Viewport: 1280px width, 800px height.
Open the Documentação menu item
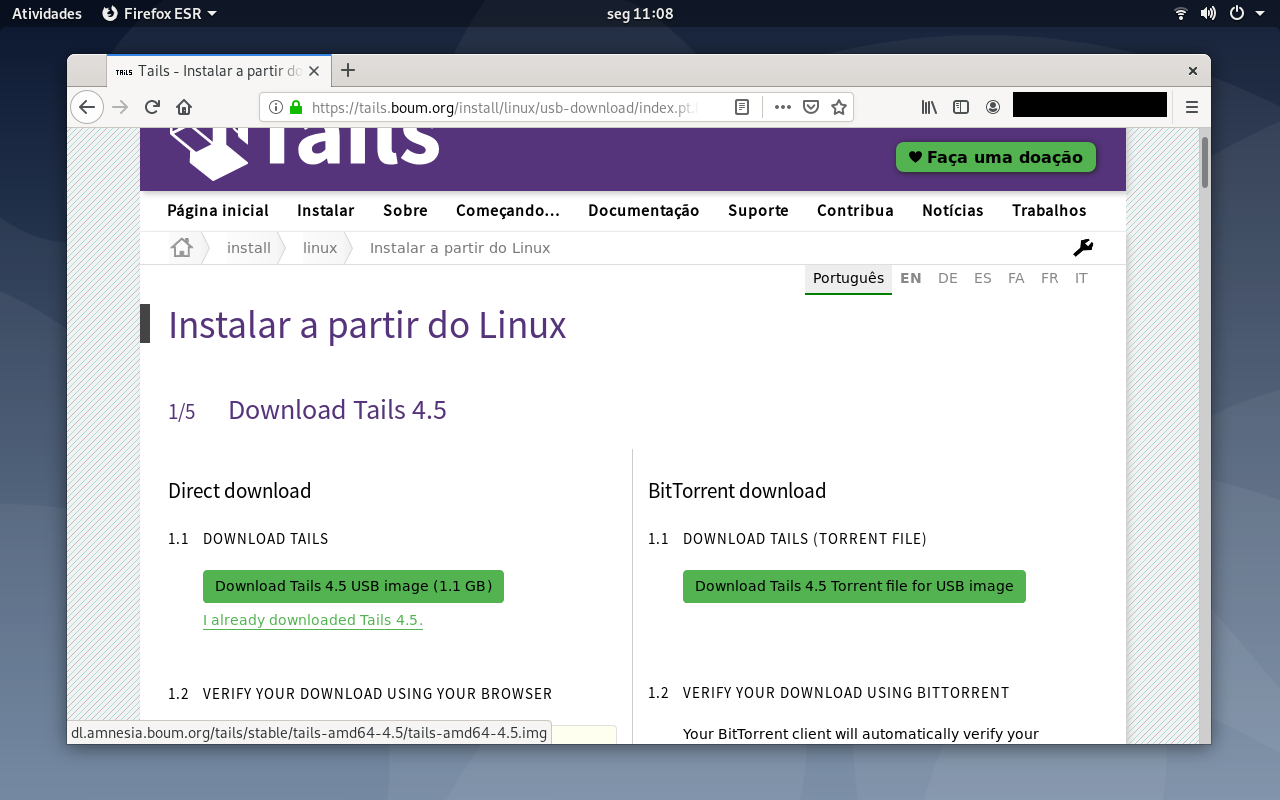[644, 210]
